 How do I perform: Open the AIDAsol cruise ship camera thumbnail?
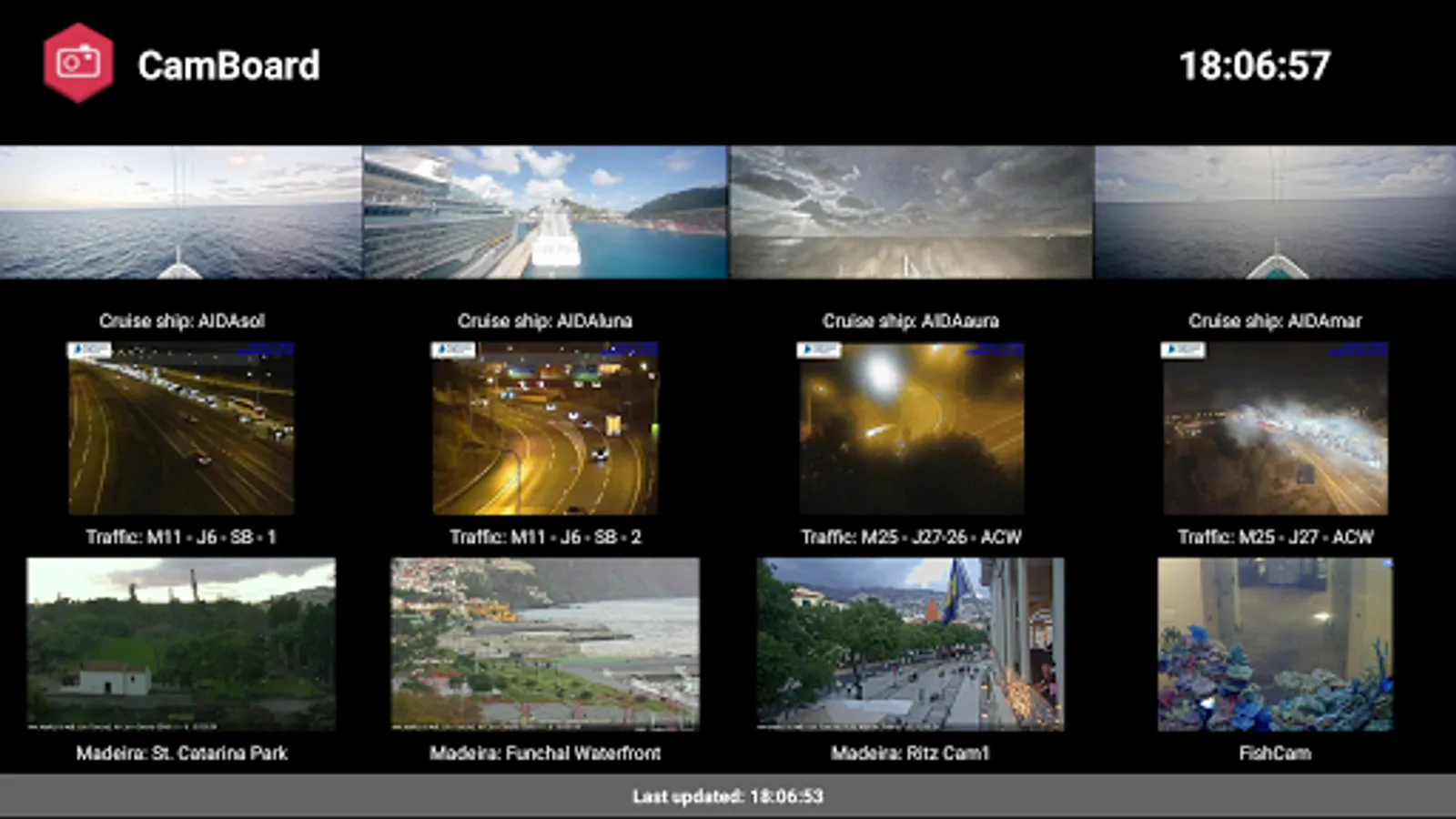181,212
